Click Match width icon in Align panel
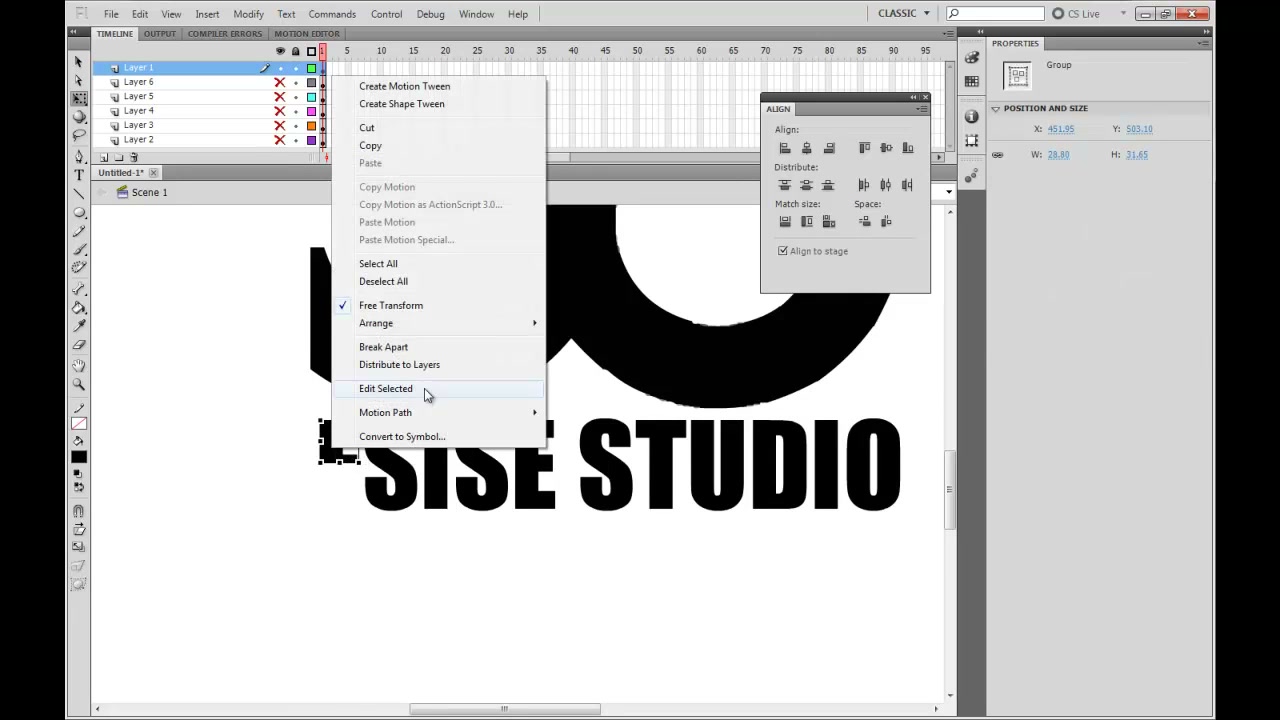Screen dimensions: 1280x720 point(785,222)
